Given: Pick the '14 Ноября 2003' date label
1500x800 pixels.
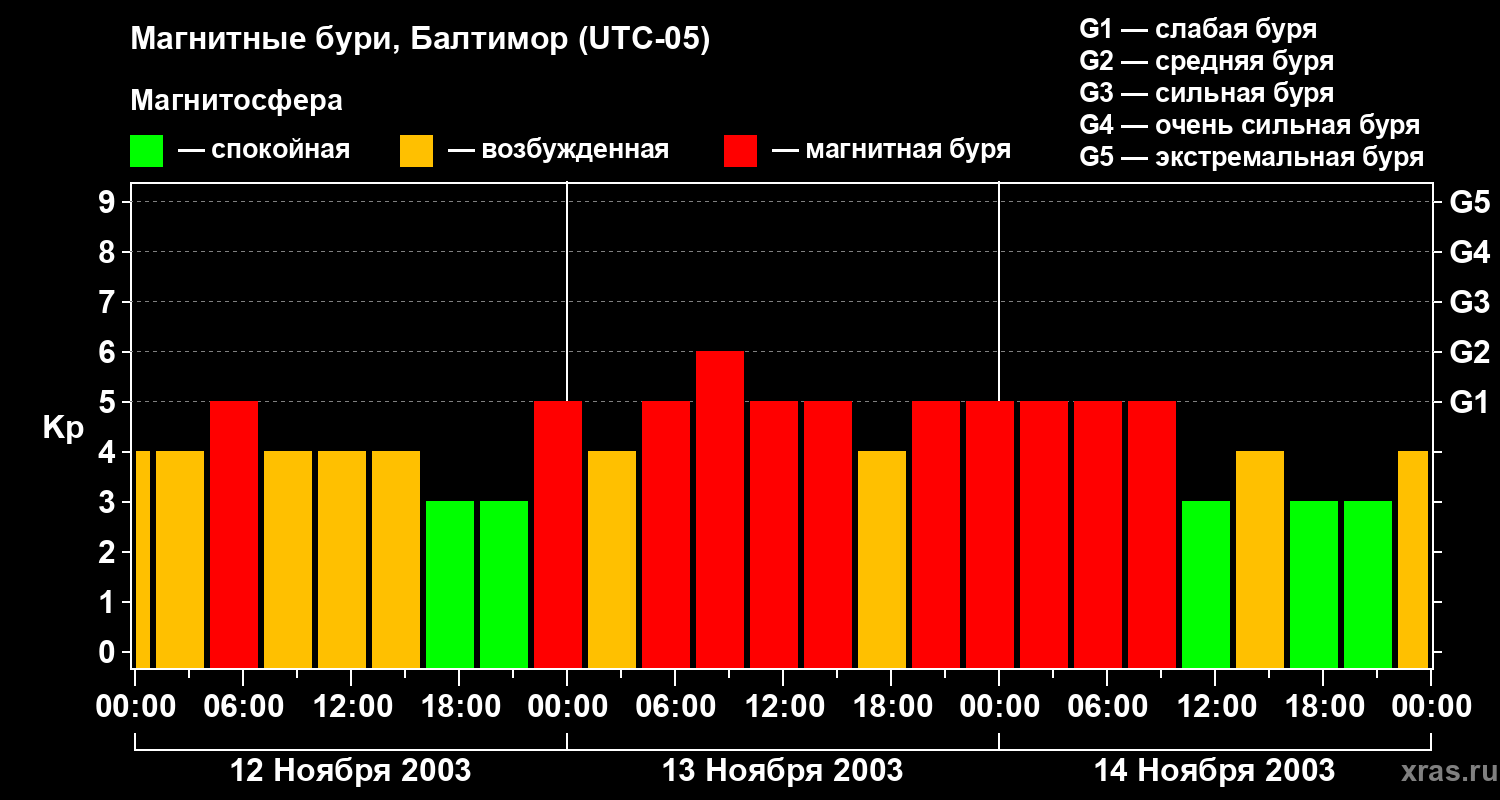Looking at the screenshot, I should pyautogui.click(x=1214, y=771).
